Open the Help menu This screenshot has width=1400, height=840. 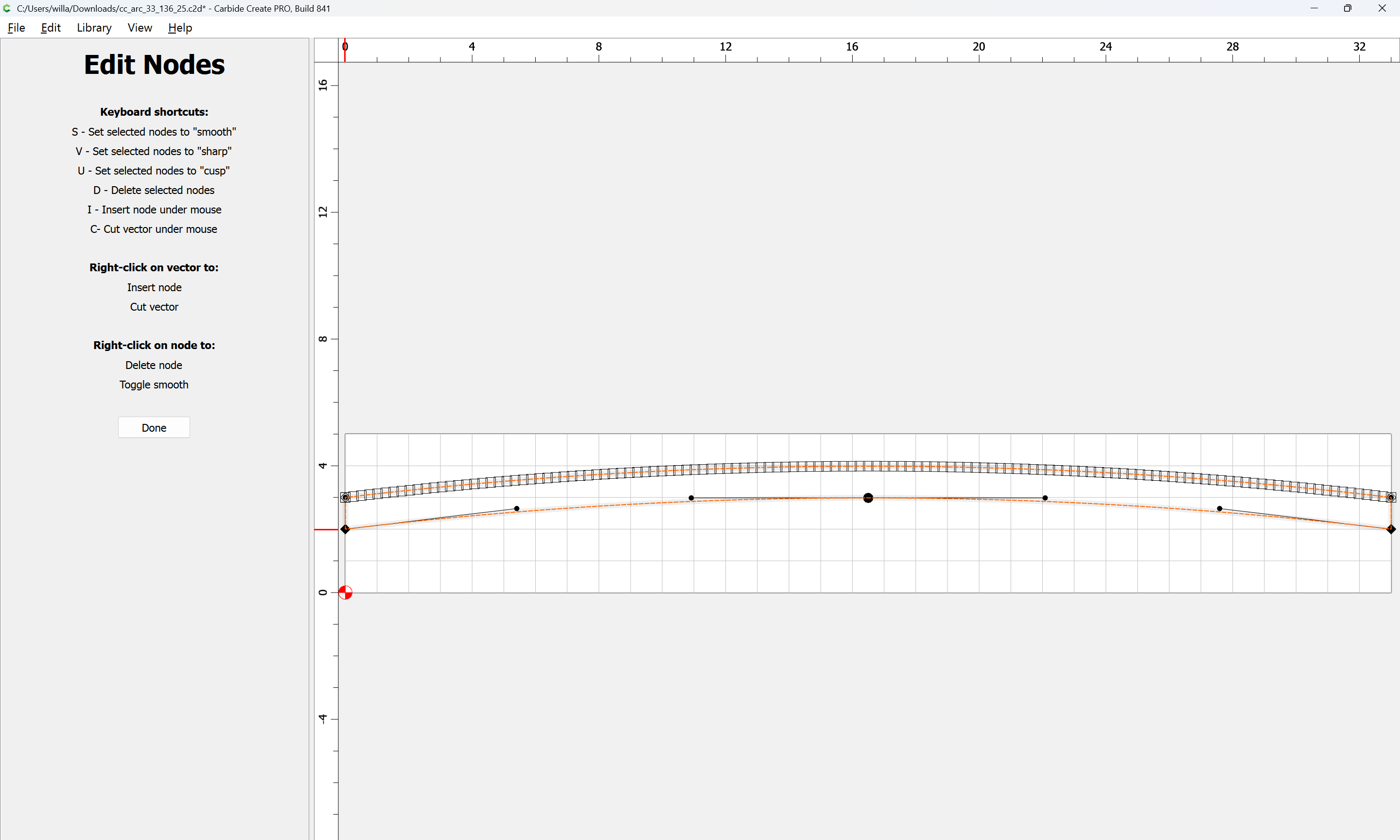(x=180, y=28)
